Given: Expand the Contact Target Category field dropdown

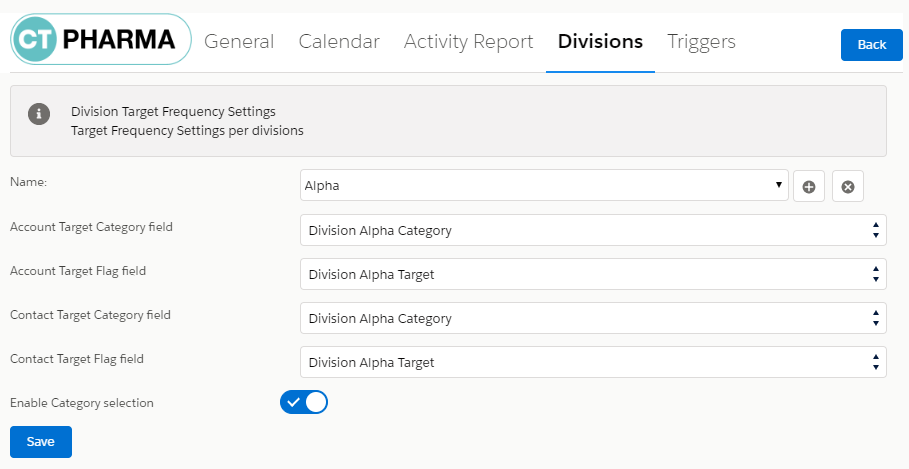Looking at the screenshot, I should [x=593, y=318].
